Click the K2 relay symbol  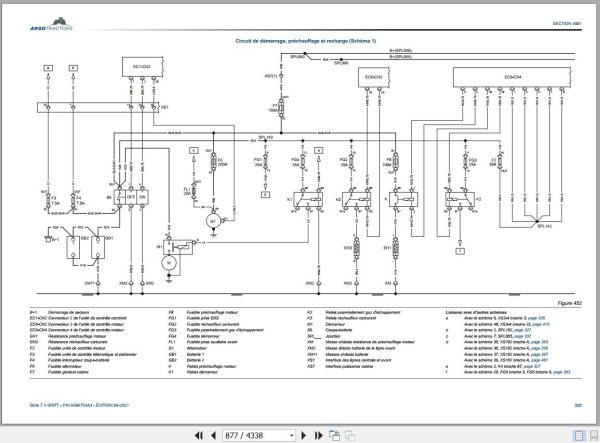coord(460,199)
